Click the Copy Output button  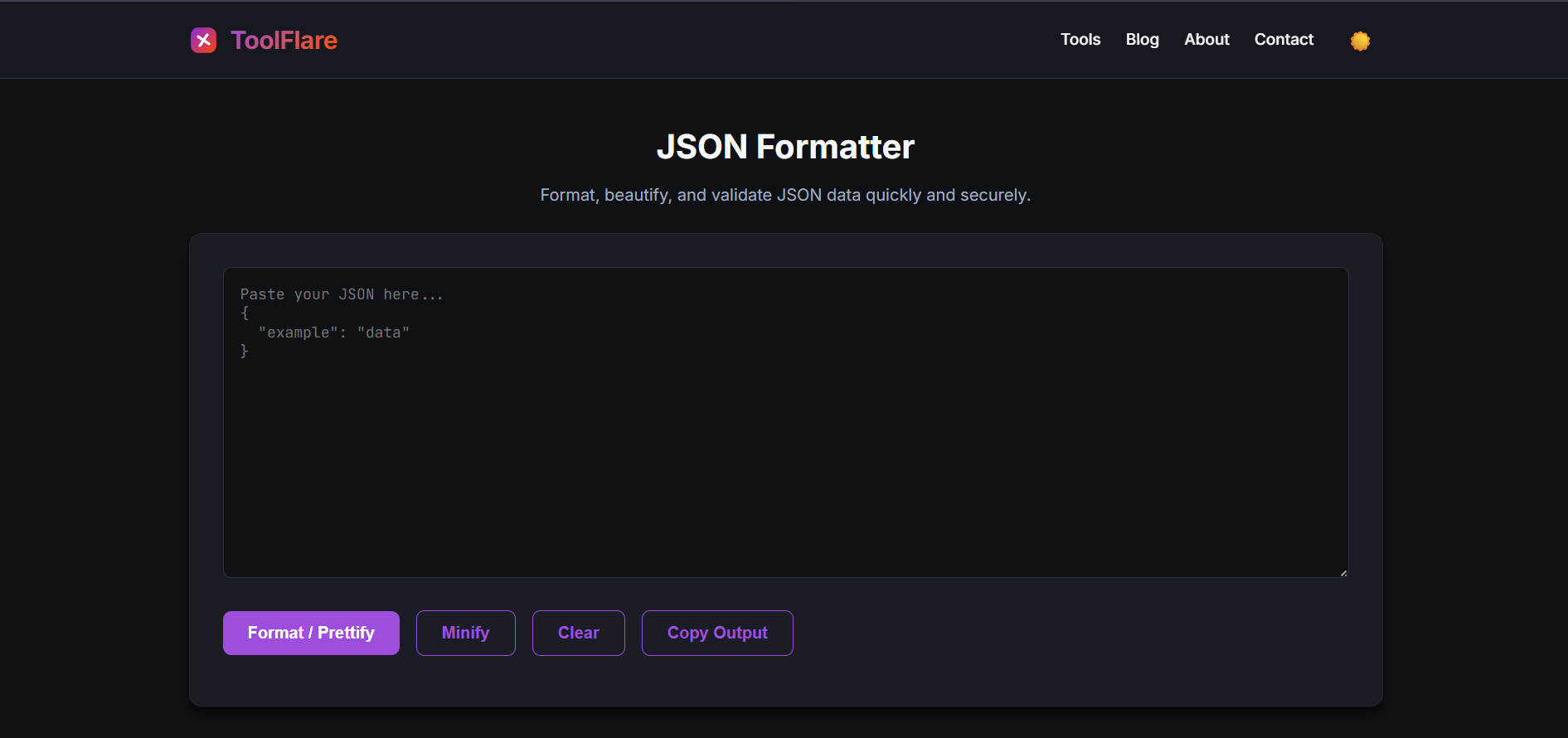pyautogui.click(x=717, y=633)
